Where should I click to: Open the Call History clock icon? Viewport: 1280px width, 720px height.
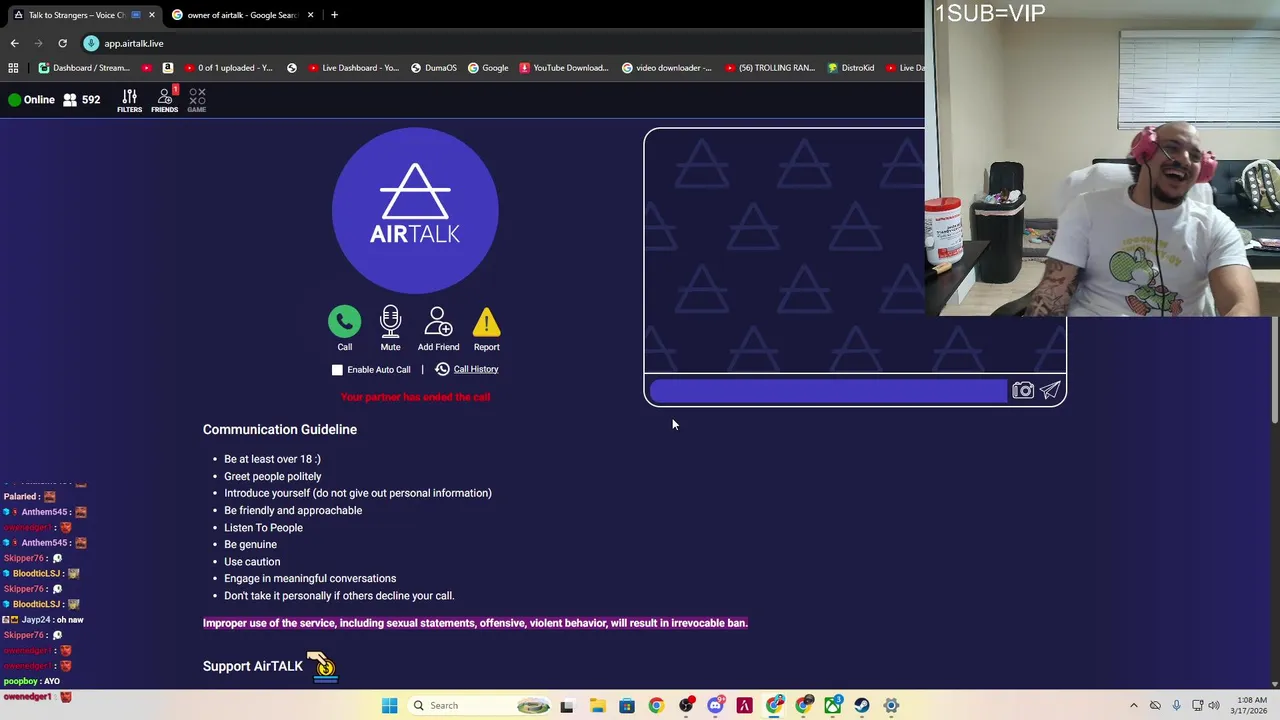click(x=442, y=369)
